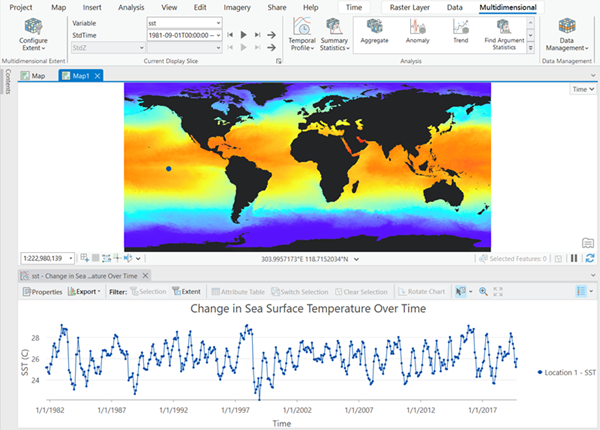600x430 pixels.
Task: Switch to the Imagery ribbon tab
Action: coord(236,7)
